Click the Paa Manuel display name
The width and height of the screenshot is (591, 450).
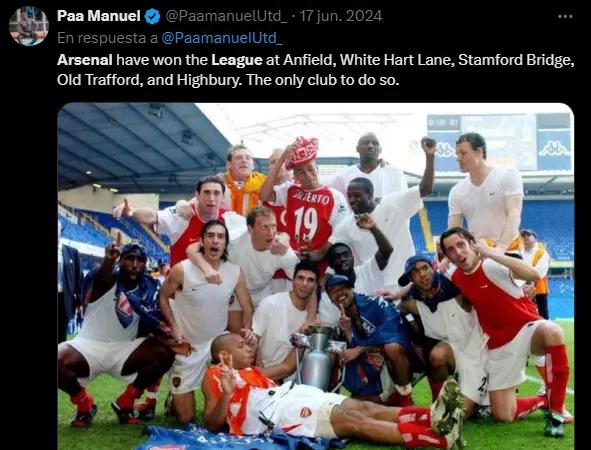[99, 16]
